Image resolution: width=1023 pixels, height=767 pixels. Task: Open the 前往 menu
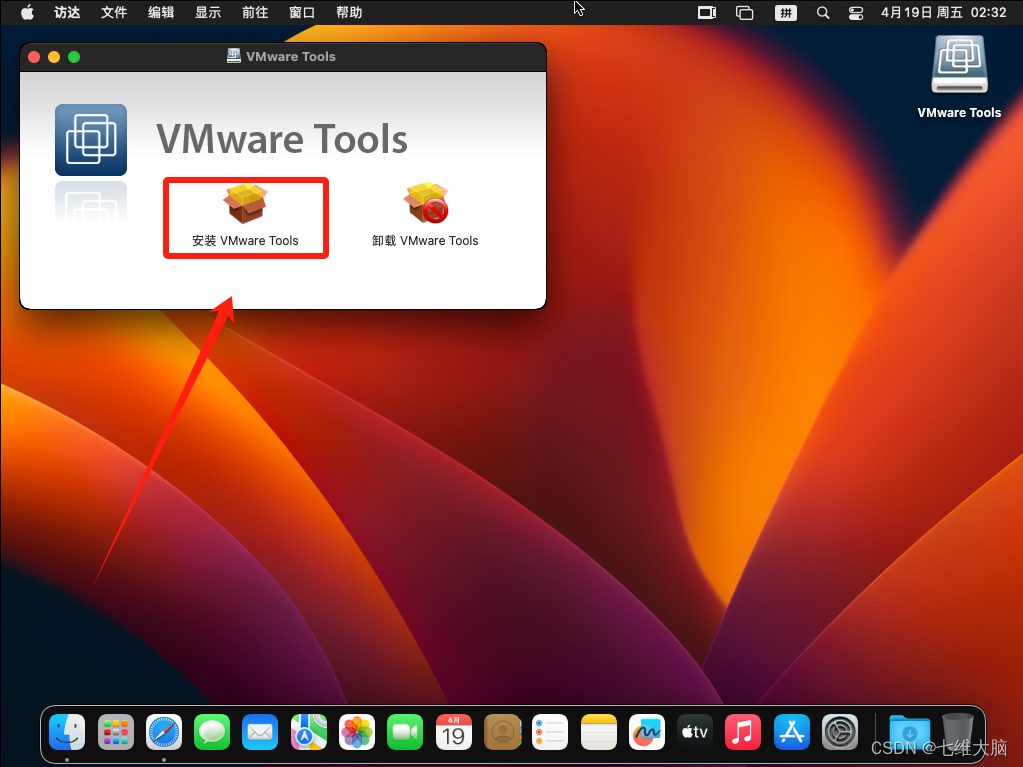pyautogui.click(x=255, y=12)
